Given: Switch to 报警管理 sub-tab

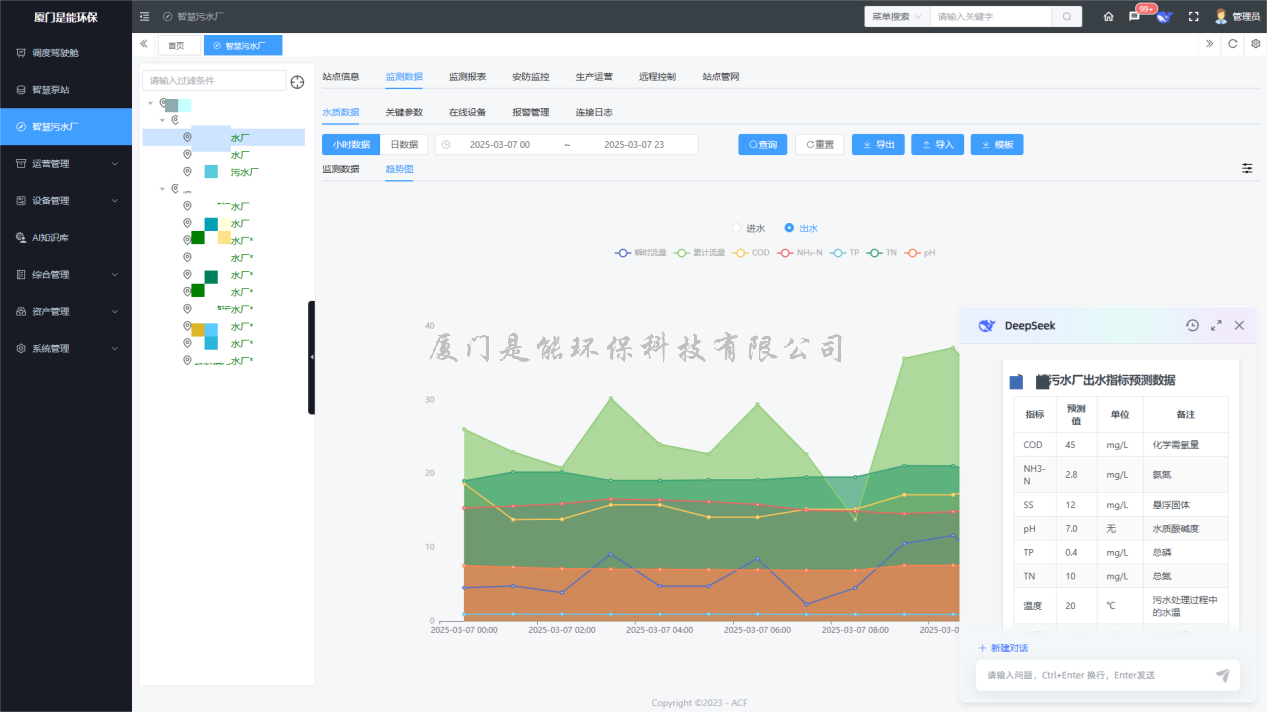Looking at the screenshot, I should tap(530, 113).
